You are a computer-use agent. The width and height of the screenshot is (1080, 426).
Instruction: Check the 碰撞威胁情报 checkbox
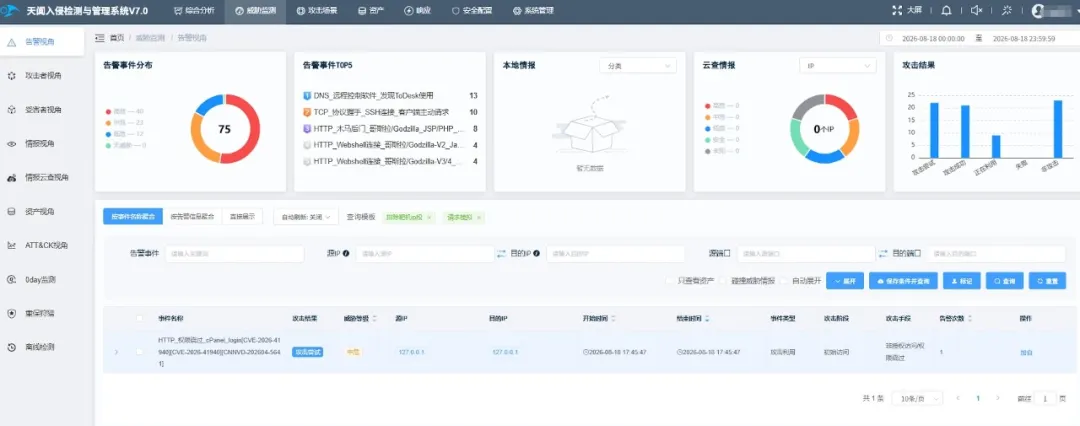tap(723, 281)
